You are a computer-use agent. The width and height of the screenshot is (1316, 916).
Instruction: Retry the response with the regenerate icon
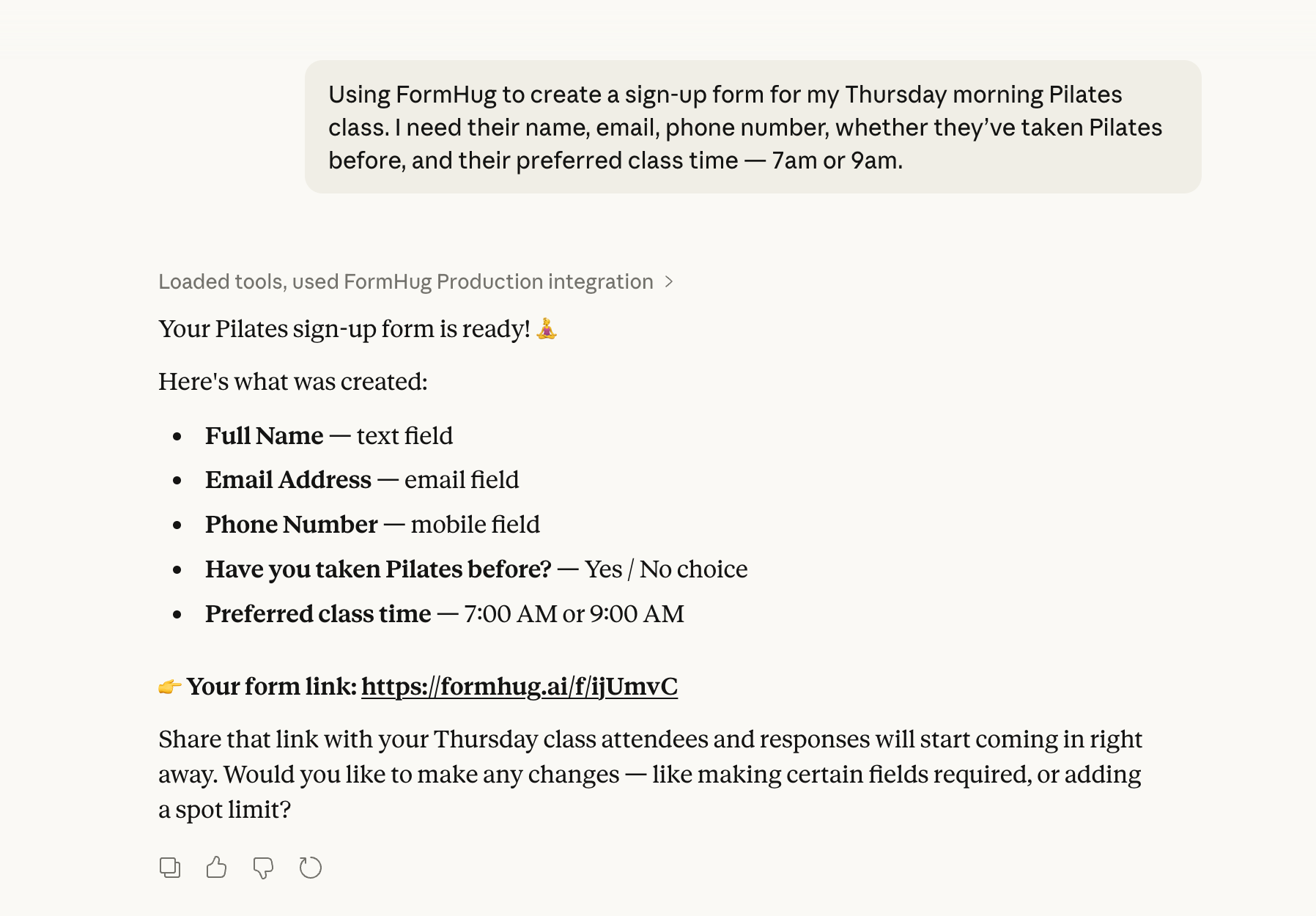(311, 868)
